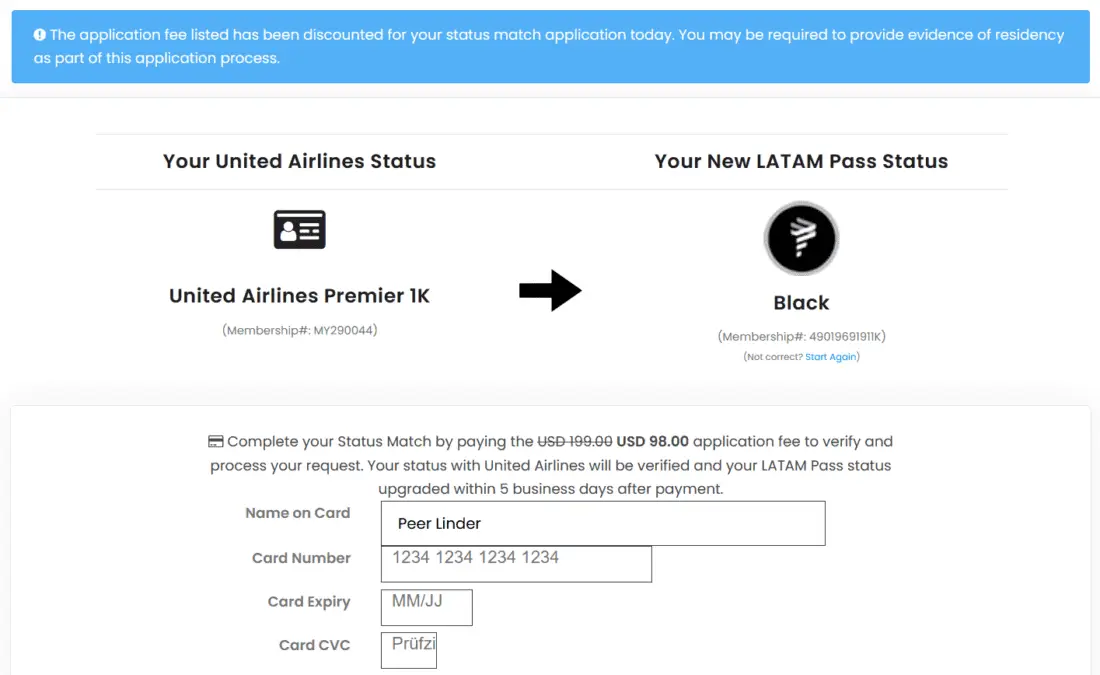This screenshot has width=1100, height=675.
Task: Click the Card CVC input field
Action: [x=409, y=650]
